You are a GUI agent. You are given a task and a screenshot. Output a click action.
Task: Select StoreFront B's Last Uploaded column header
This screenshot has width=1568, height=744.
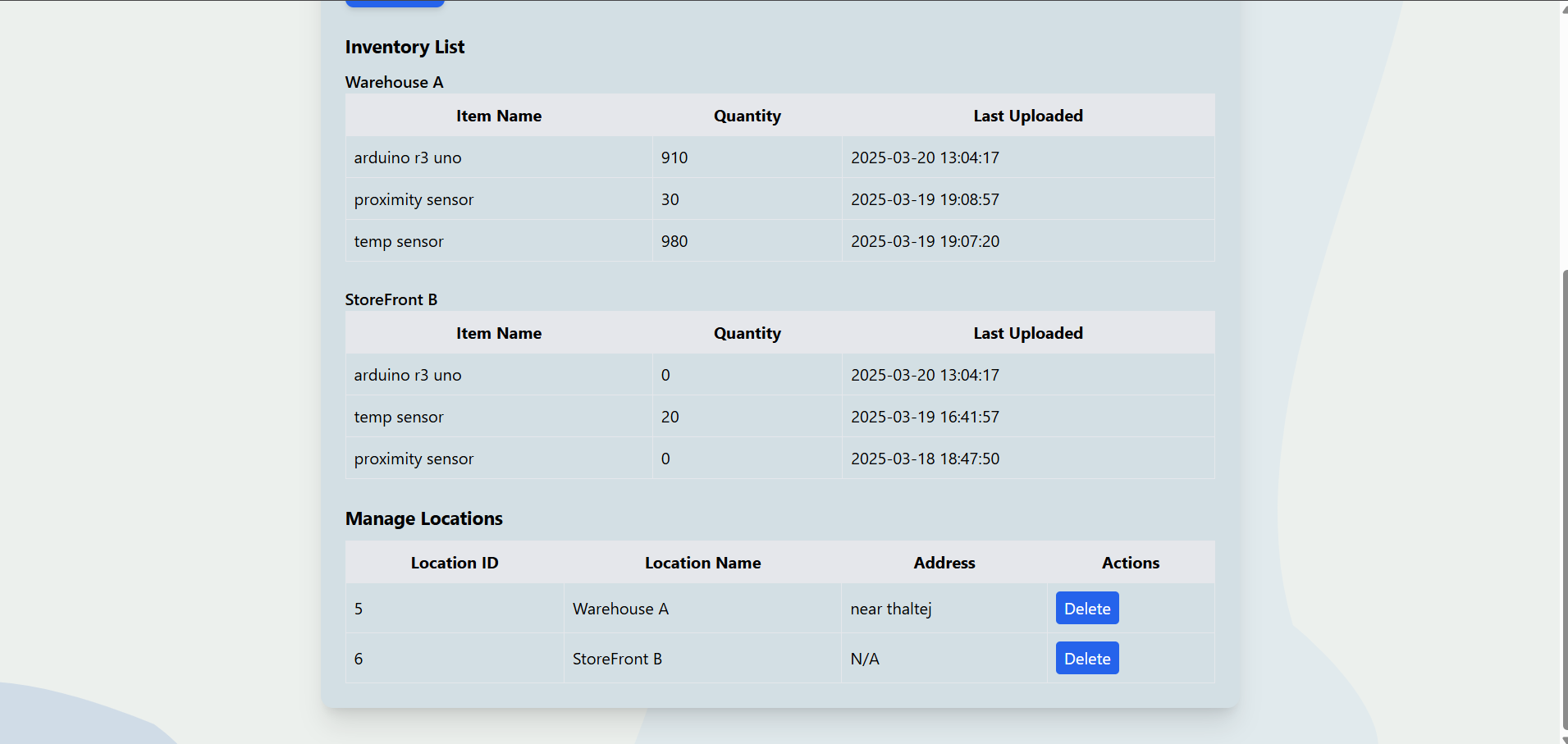point(1027,333)
